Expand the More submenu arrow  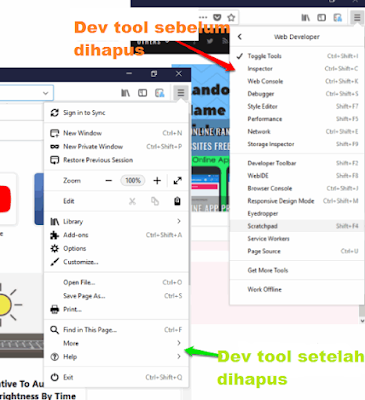(179, 343)
